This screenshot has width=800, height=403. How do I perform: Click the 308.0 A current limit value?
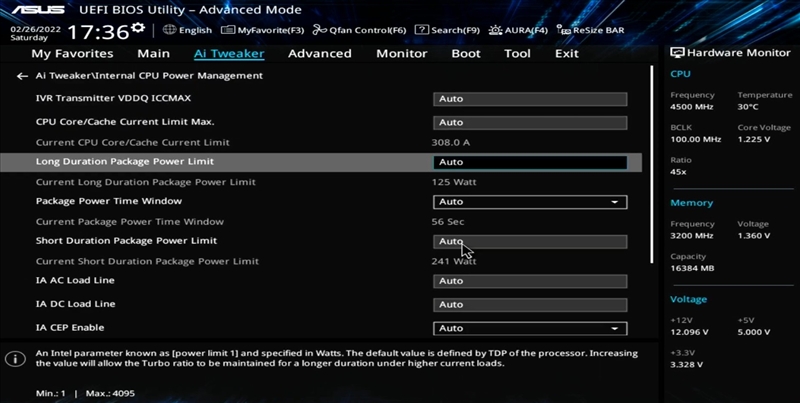point(451,142)
